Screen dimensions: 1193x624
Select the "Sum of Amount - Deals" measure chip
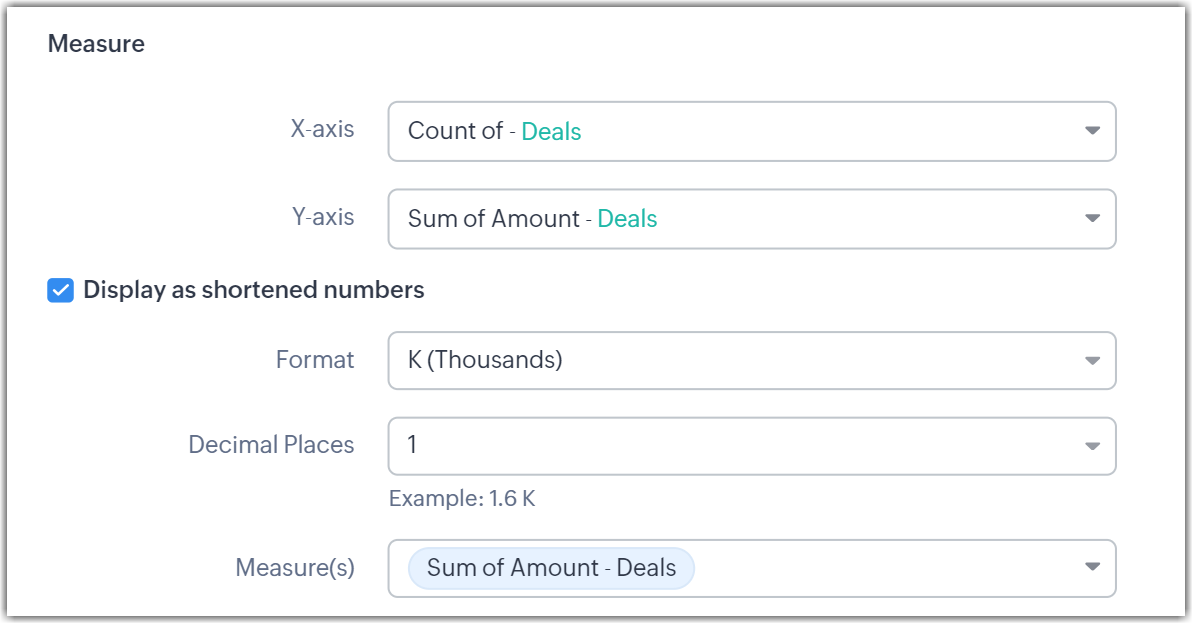click(551, 568)
